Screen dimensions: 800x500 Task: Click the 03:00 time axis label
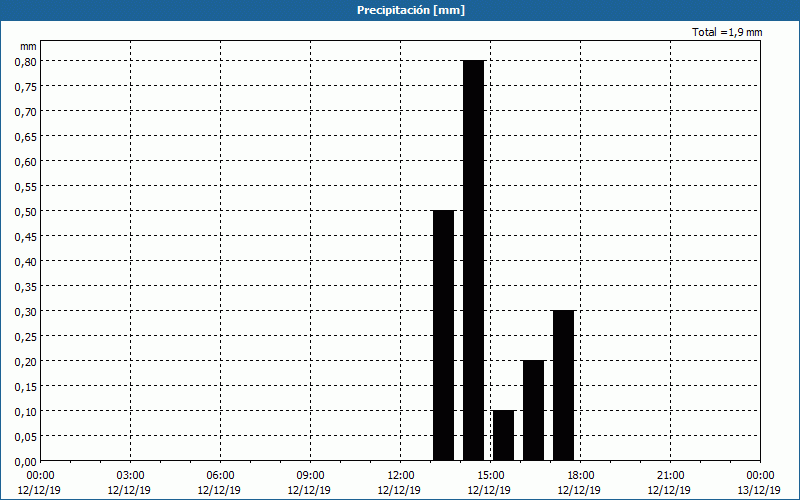pyautogui.click(x=130, y=476)
